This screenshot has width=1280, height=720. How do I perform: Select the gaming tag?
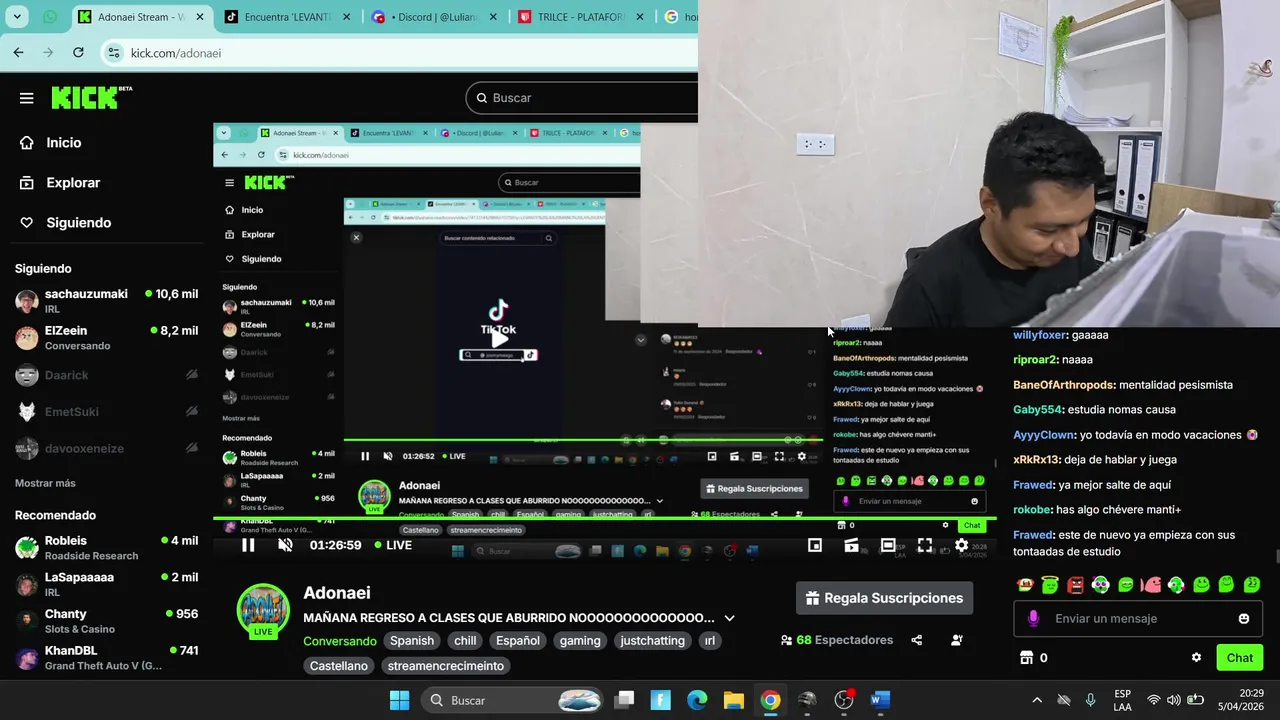(x=580, y=641)
